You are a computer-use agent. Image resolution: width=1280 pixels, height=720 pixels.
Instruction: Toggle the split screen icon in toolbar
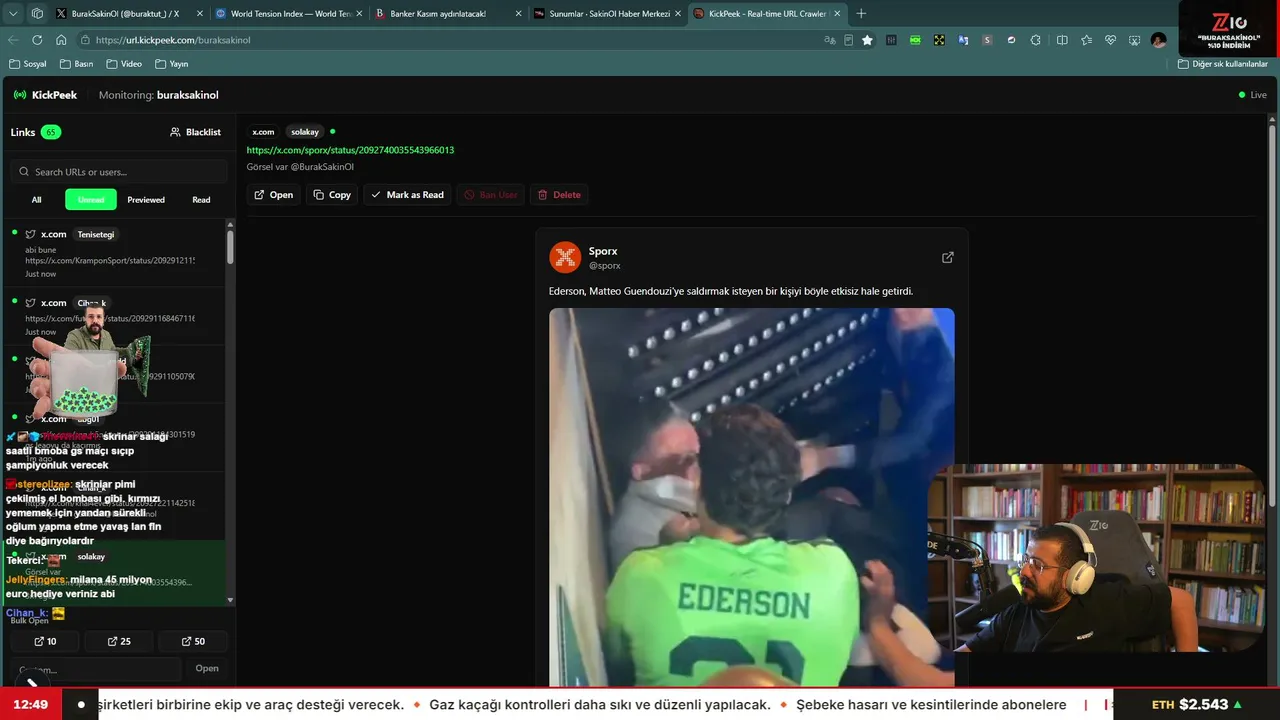pyautogui.click(x=1062, y=40)
